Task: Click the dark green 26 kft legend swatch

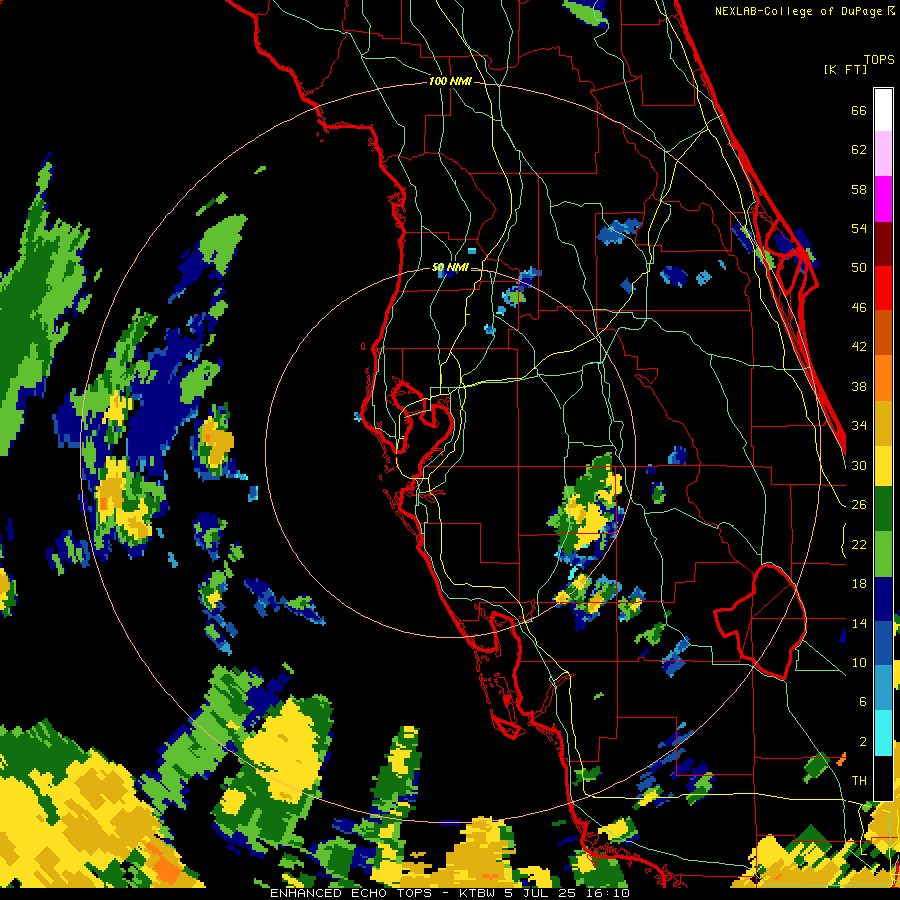Action: click(883, 508)
